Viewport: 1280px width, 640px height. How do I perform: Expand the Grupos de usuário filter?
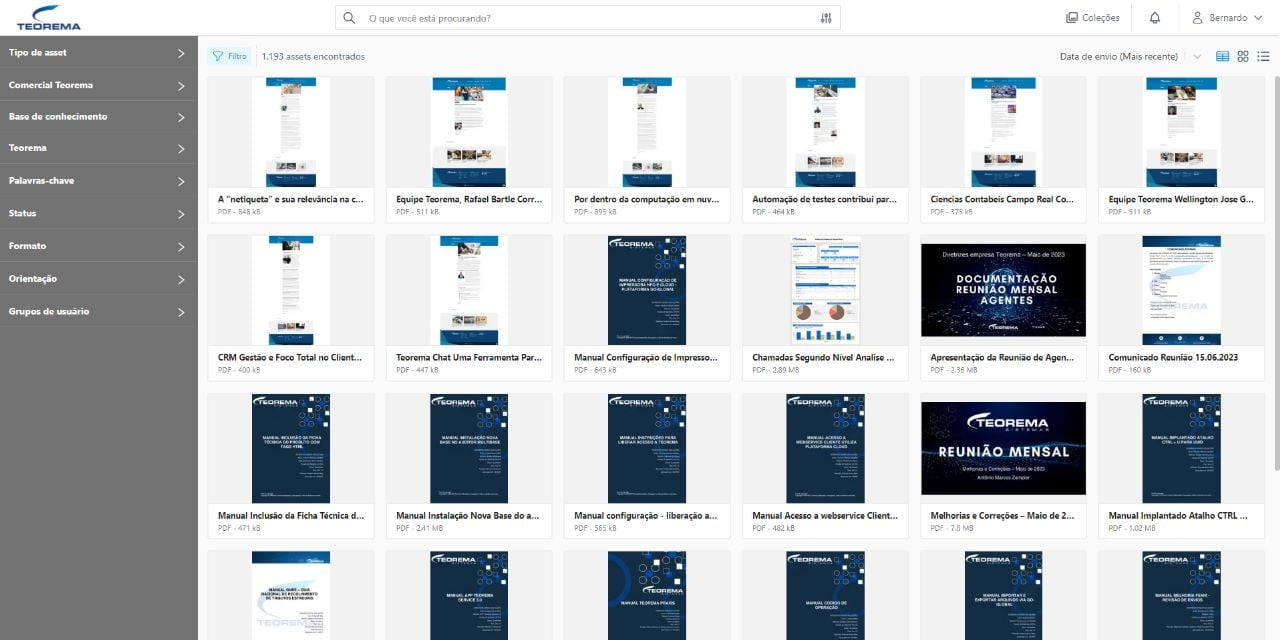pos(99,312)
